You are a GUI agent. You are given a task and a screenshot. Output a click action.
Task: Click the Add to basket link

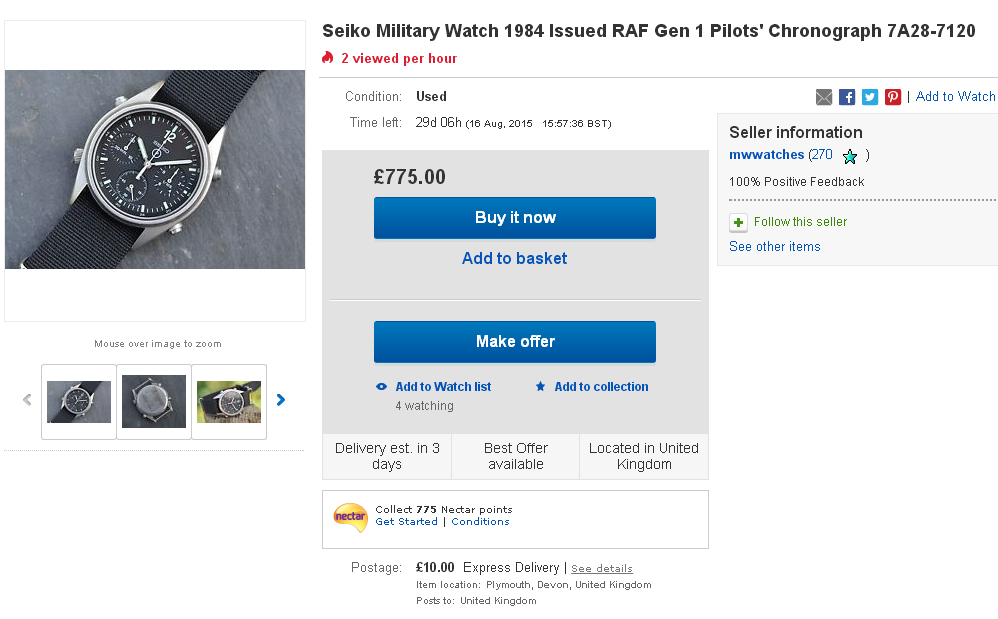click(x=514, y=258)
